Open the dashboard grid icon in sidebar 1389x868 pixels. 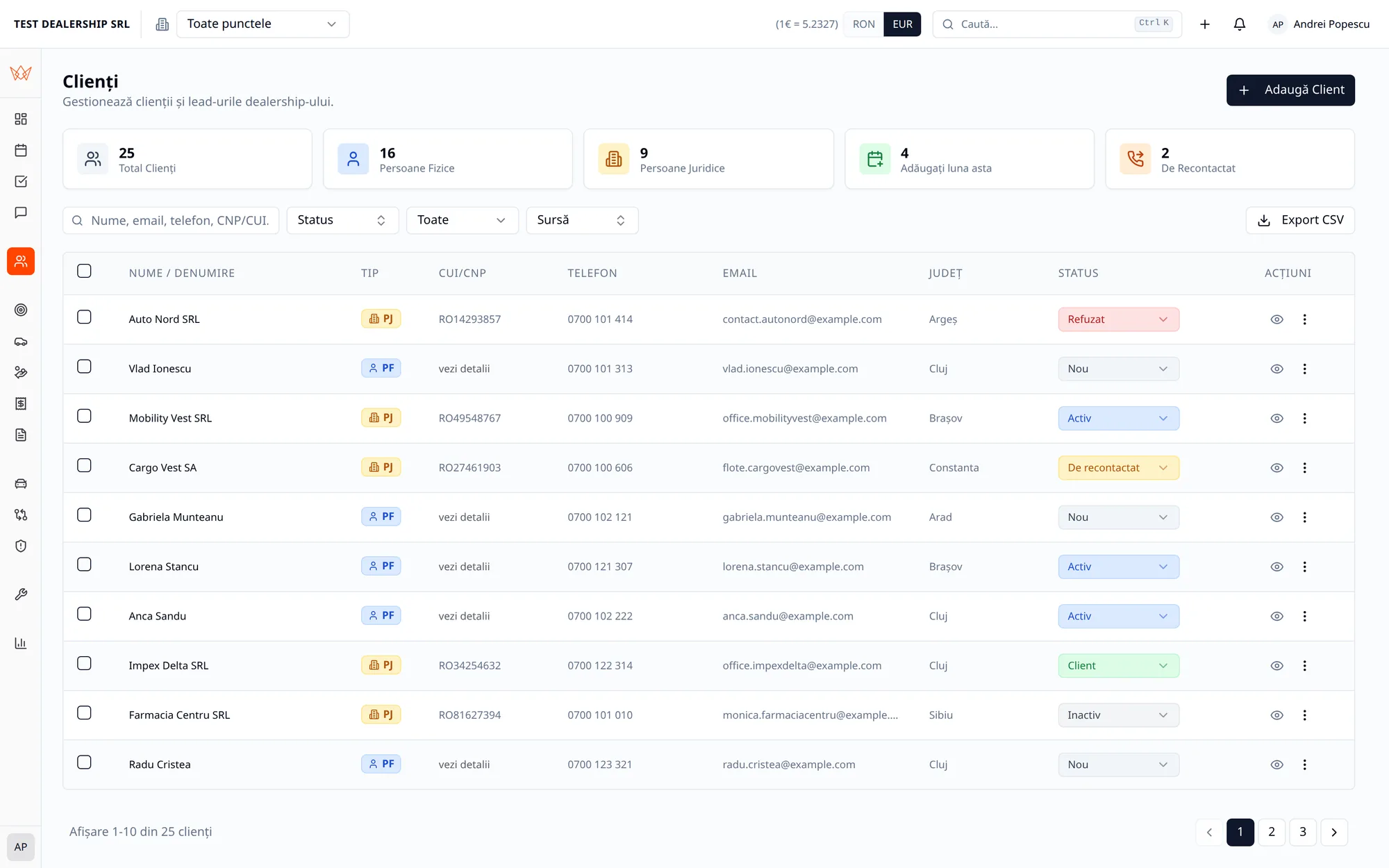point(21,119)
